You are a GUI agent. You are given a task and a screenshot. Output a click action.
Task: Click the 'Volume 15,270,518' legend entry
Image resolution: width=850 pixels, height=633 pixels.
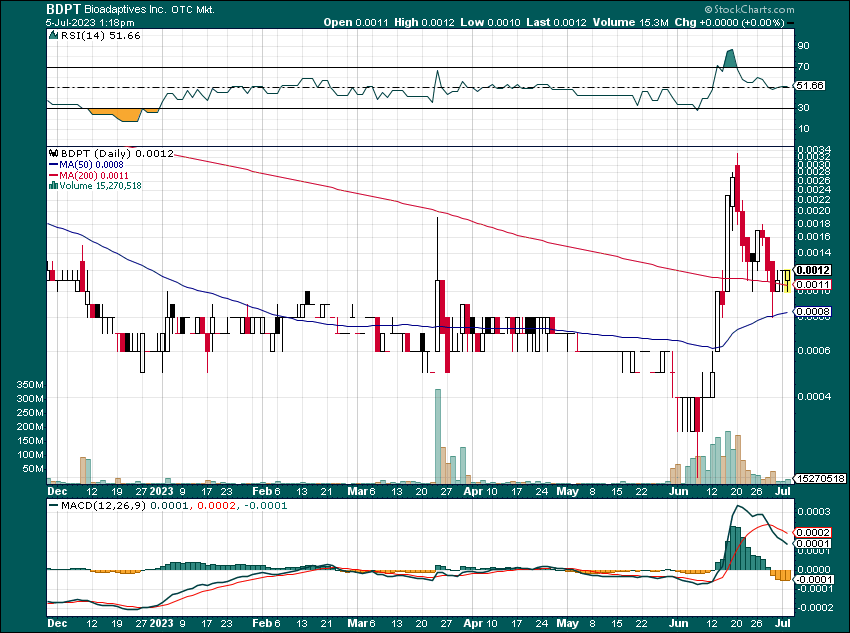pos(100,186)
